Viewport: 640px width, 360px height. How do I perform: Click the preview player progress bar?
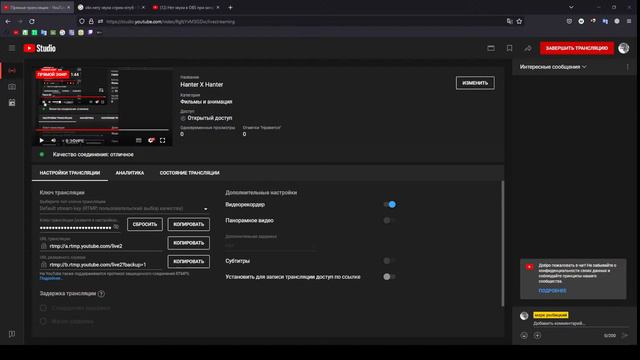click(102, 130)
